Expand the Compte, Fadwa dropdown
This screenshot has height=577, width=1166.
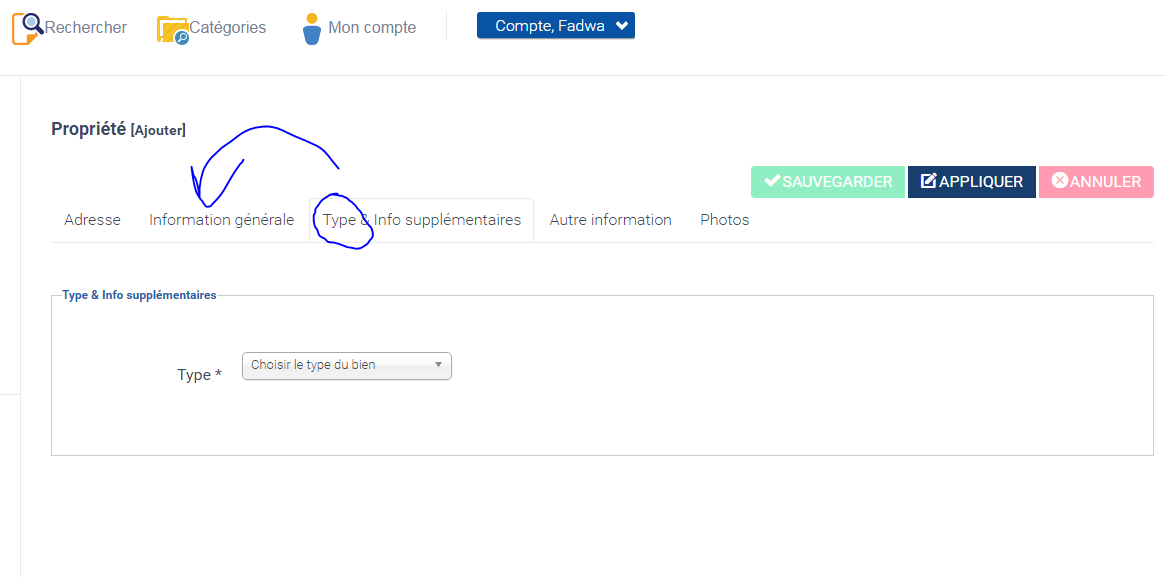(555, 26)
